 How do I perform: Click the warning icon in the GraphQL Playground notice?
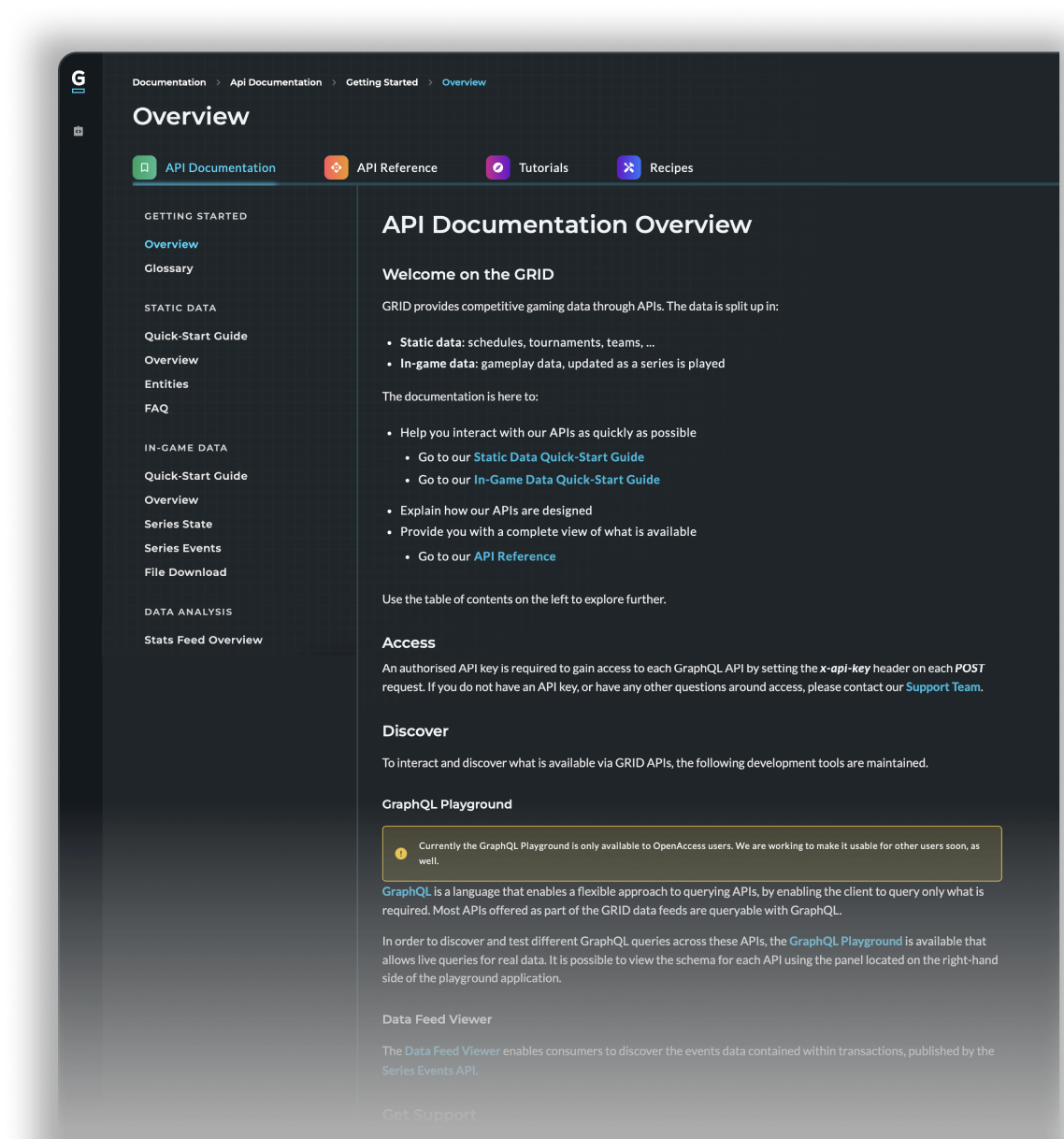pos(401,853)
